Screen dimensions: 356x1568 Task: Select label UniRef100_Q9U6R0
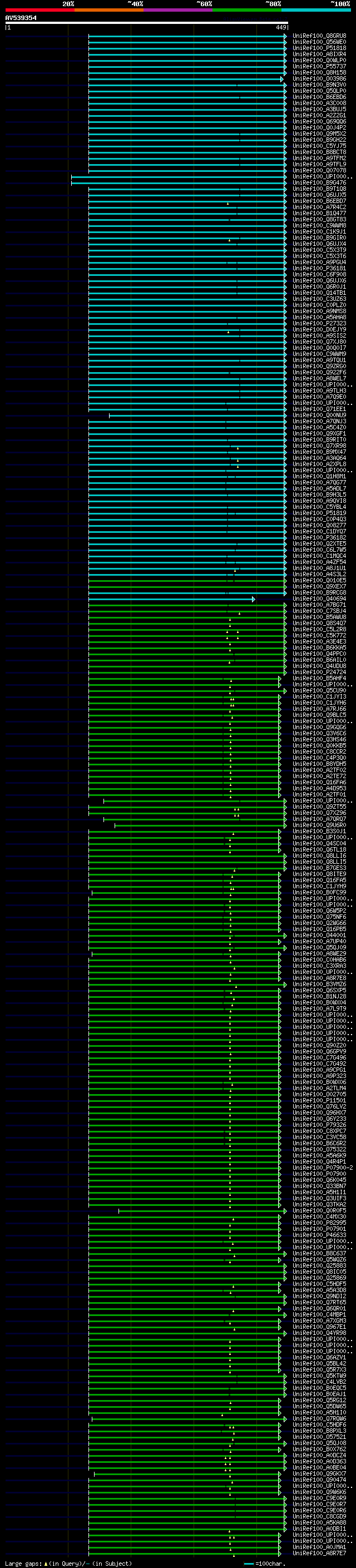(319, 825)
